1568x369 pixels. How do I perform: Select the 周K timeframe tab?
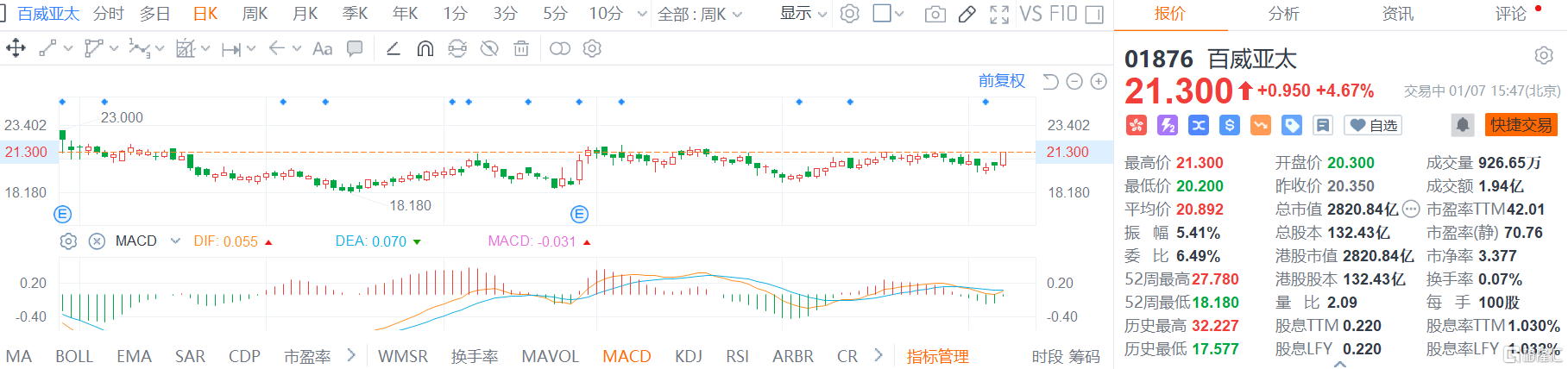point(255,14)
